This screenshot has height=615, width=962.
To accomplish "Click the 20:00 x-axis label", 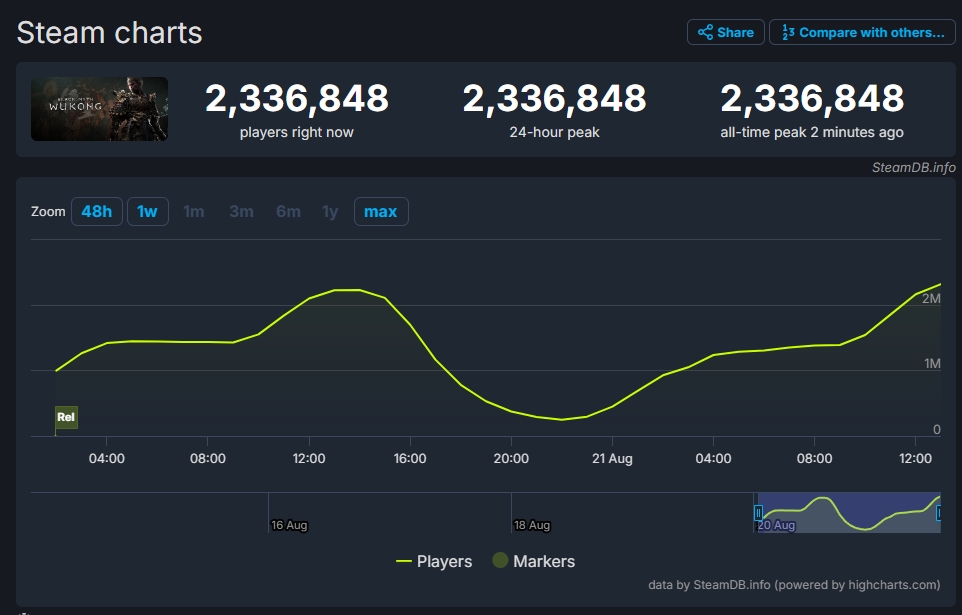I will coord(511,458).
